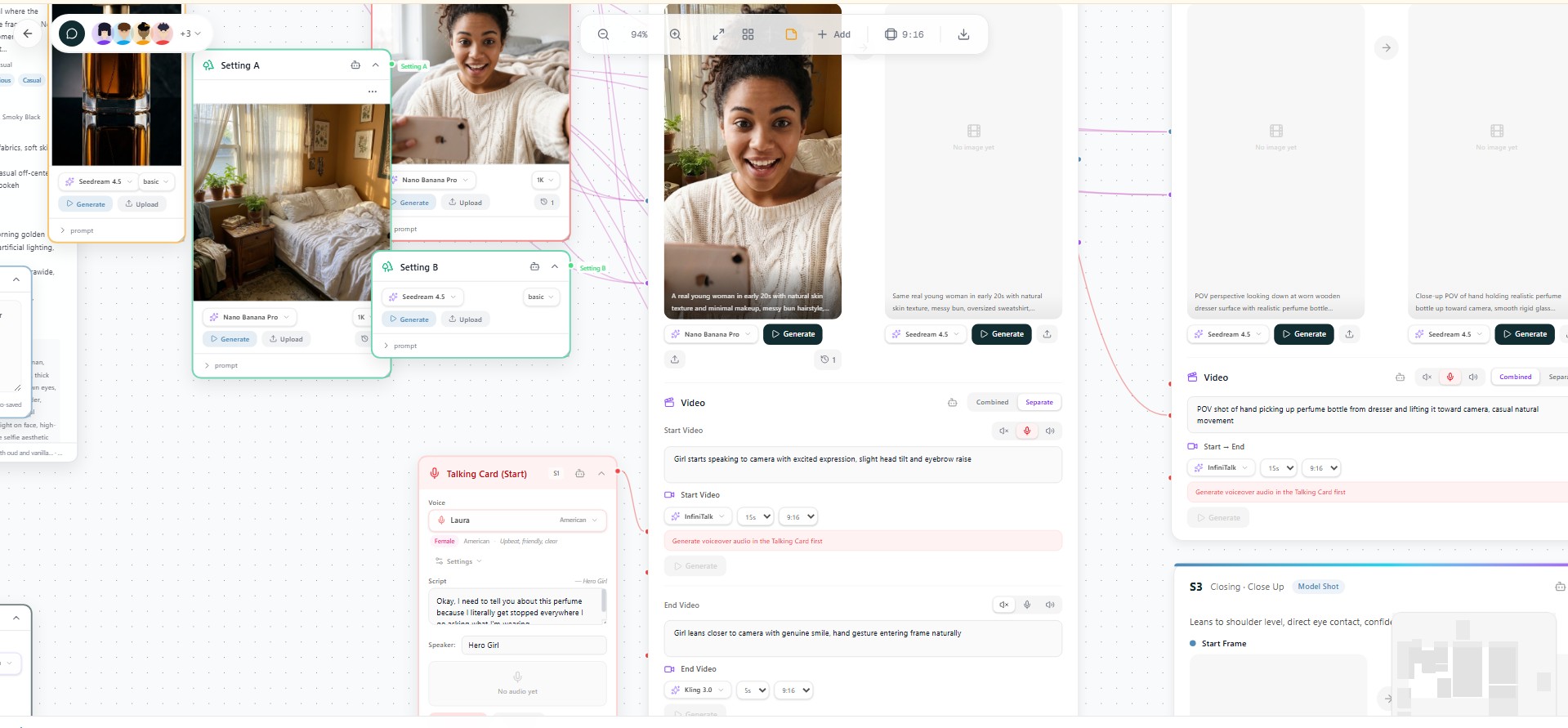Generate image with Nano Banana Pro for selfie frame
The width and height of the screenshot is (1568, 728).
click(x=793, y=334)
